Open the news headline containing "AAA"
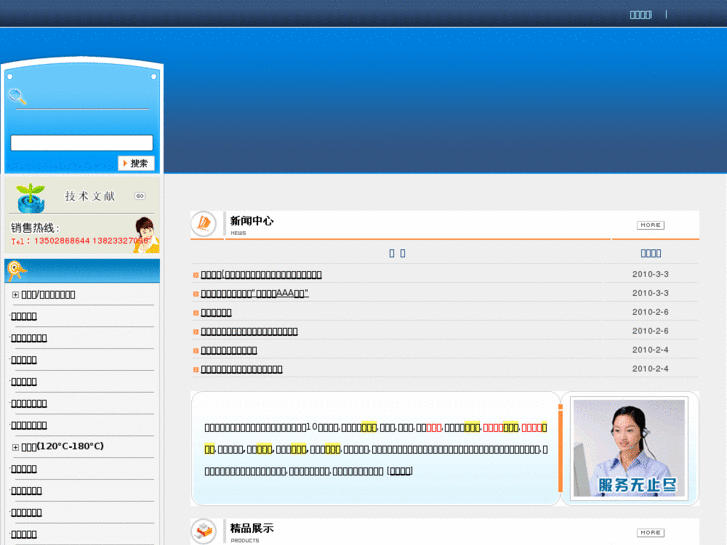Screen dimensions: 727x545 255,294
